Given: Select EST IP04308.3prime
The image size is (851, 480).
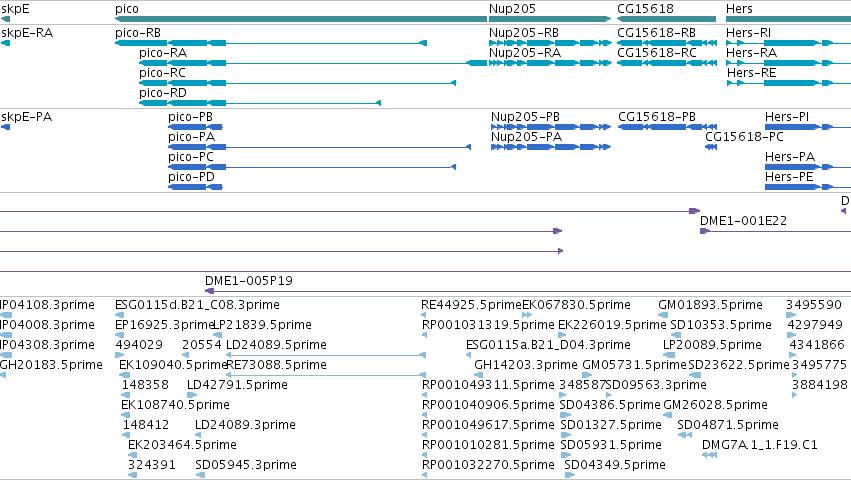Looking at the screenshot, I should click(x=47, y=345).
